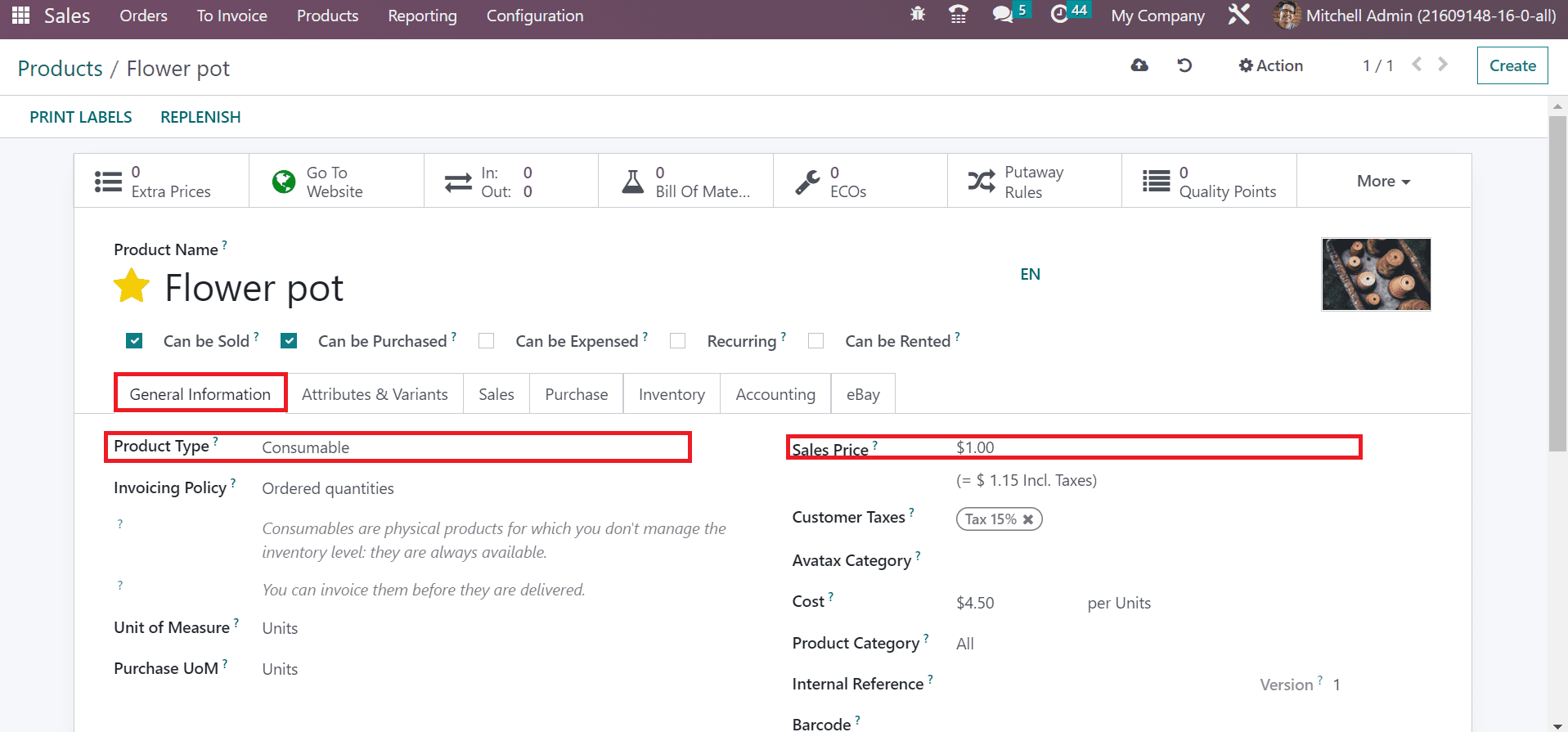Click the discard undo icon
This screenshot has width=1568, height=732.
click(x=1184, y=65)
